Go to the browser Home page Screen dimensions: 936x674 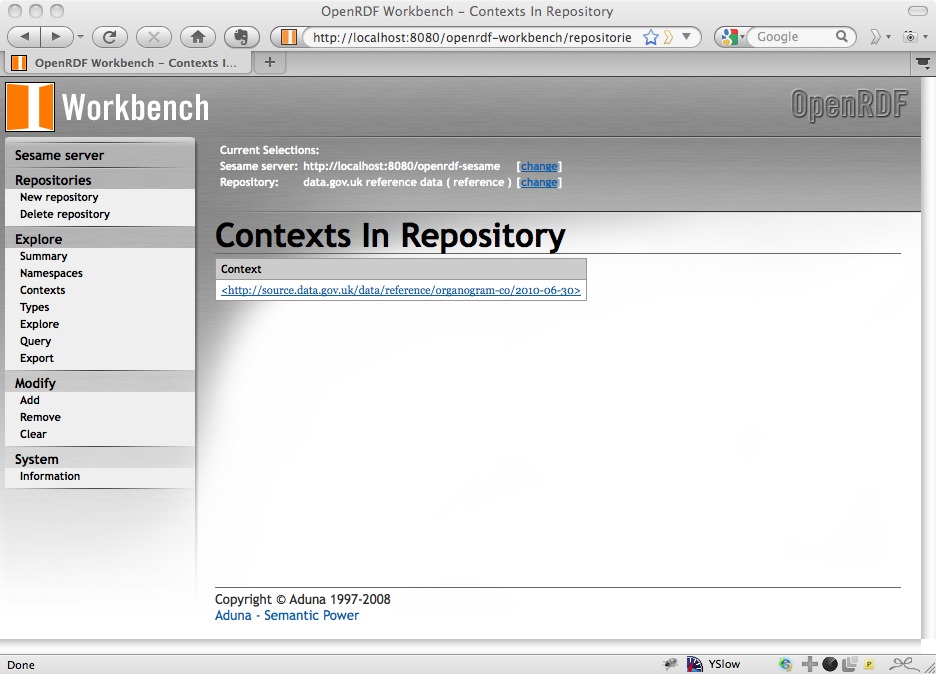[198, 37]
